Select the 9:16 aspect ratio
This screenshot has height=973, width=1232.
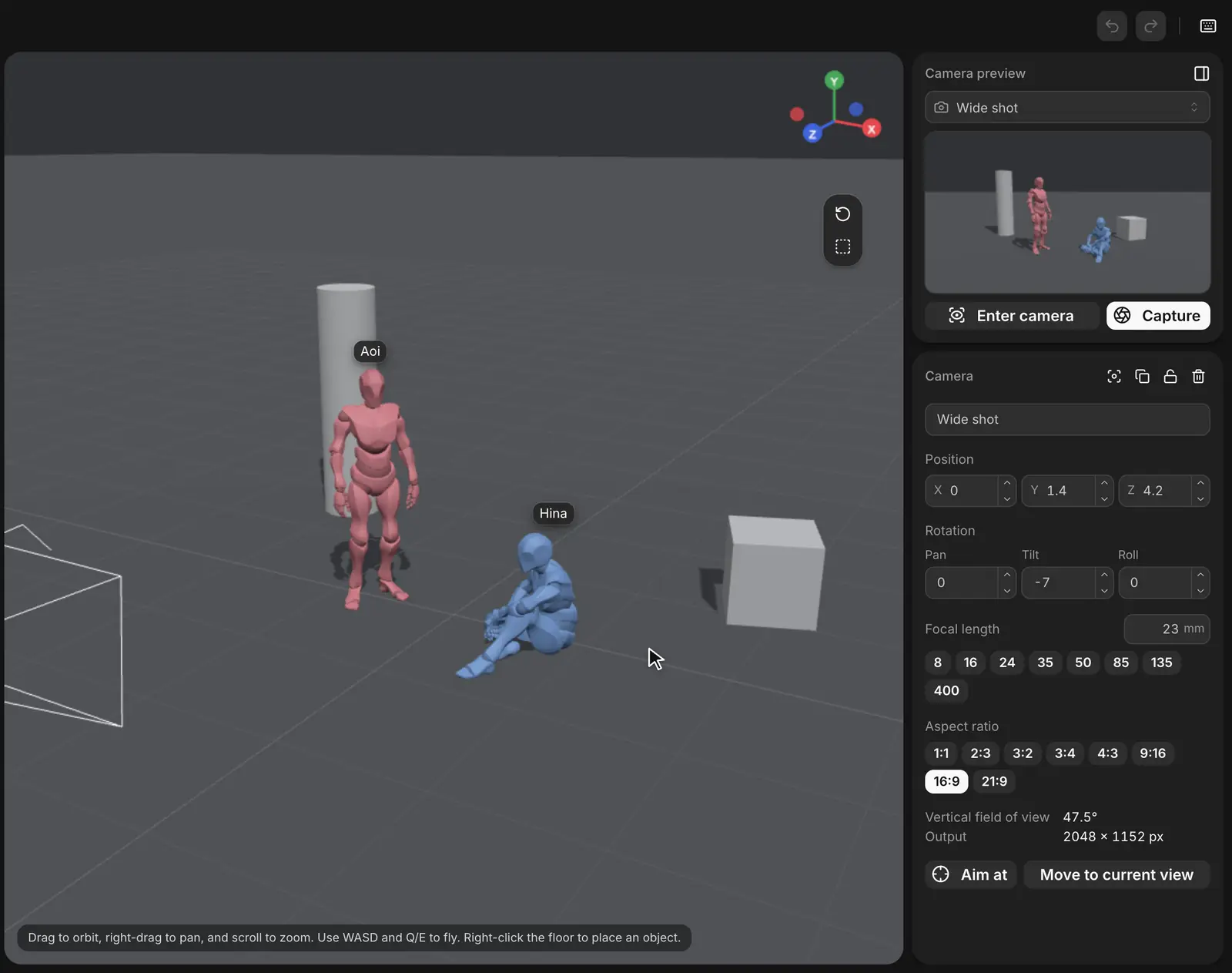pos(1153,753)
